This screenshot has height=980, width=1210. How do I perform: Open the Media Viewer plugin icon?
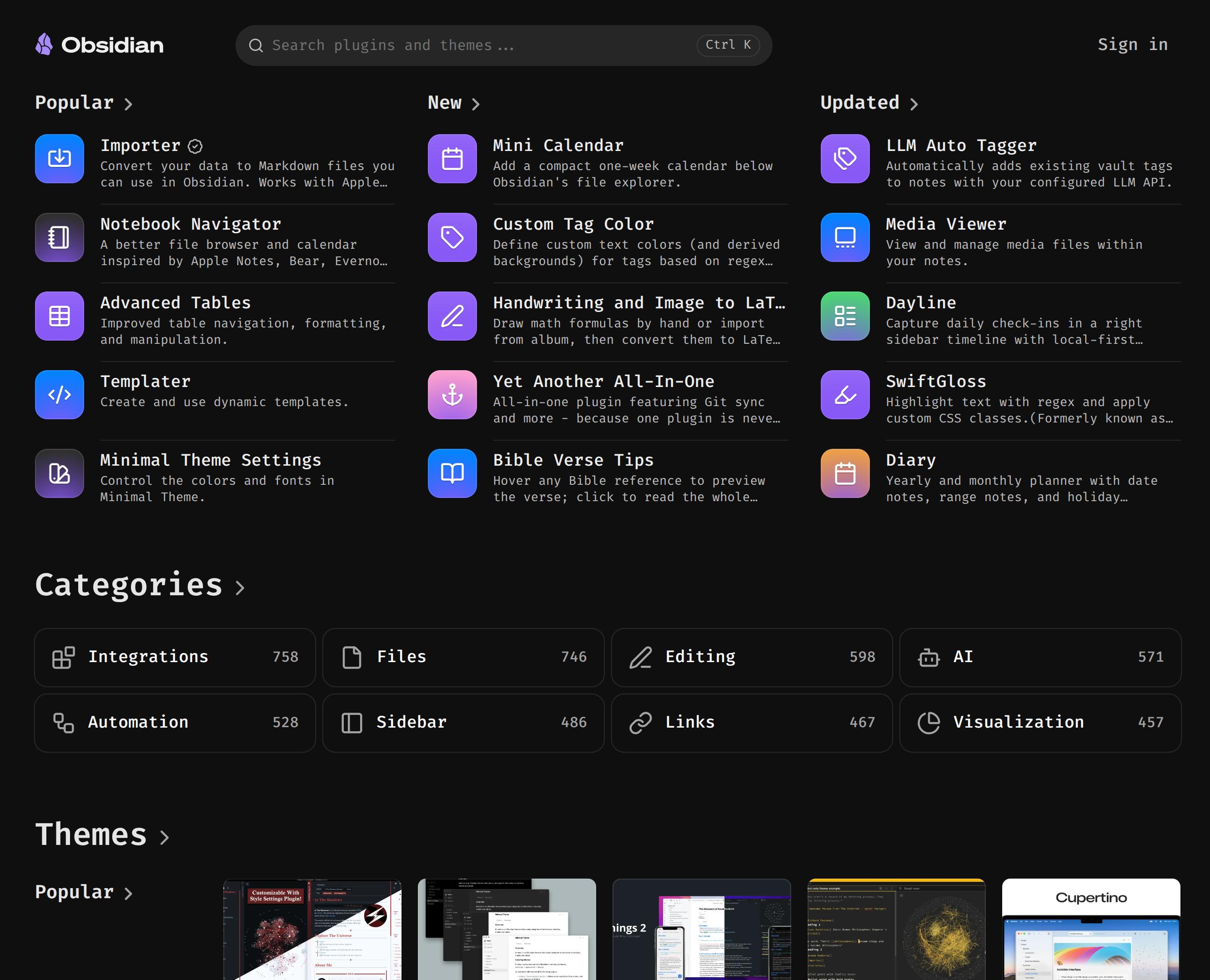coord(845,237)
